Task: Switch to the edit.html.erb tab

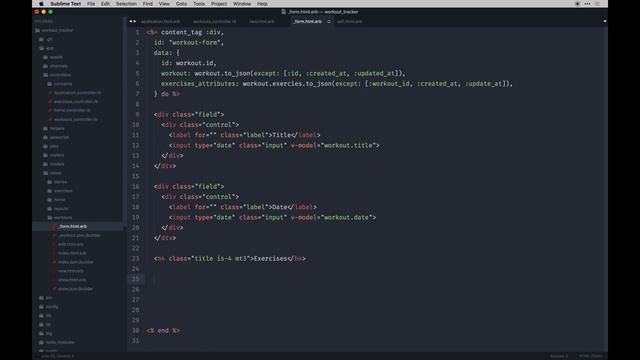Action: (349, 21)
